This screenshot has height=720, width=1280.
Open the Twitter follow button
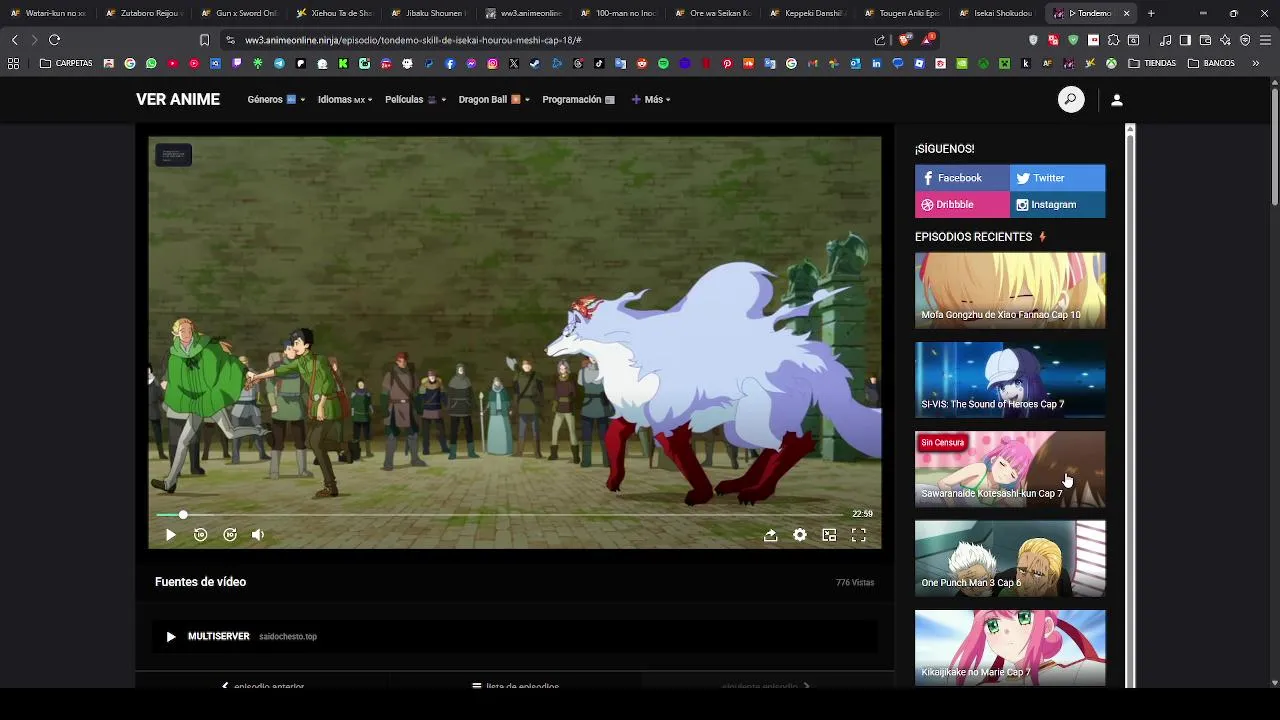point(1057,178)
